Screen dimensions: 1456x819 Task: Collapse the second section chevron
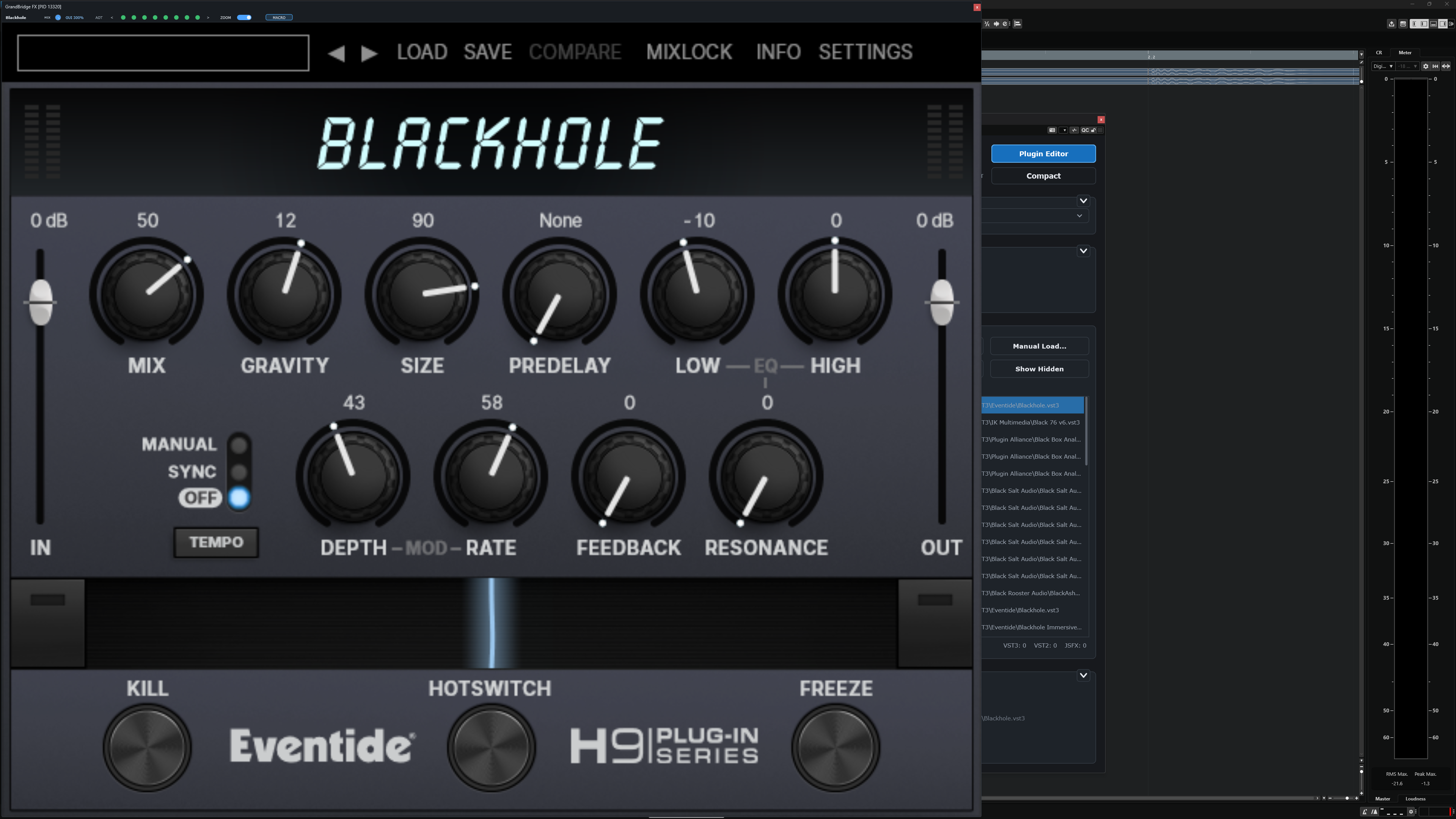pyautogui.click(x=1083, y=250)
